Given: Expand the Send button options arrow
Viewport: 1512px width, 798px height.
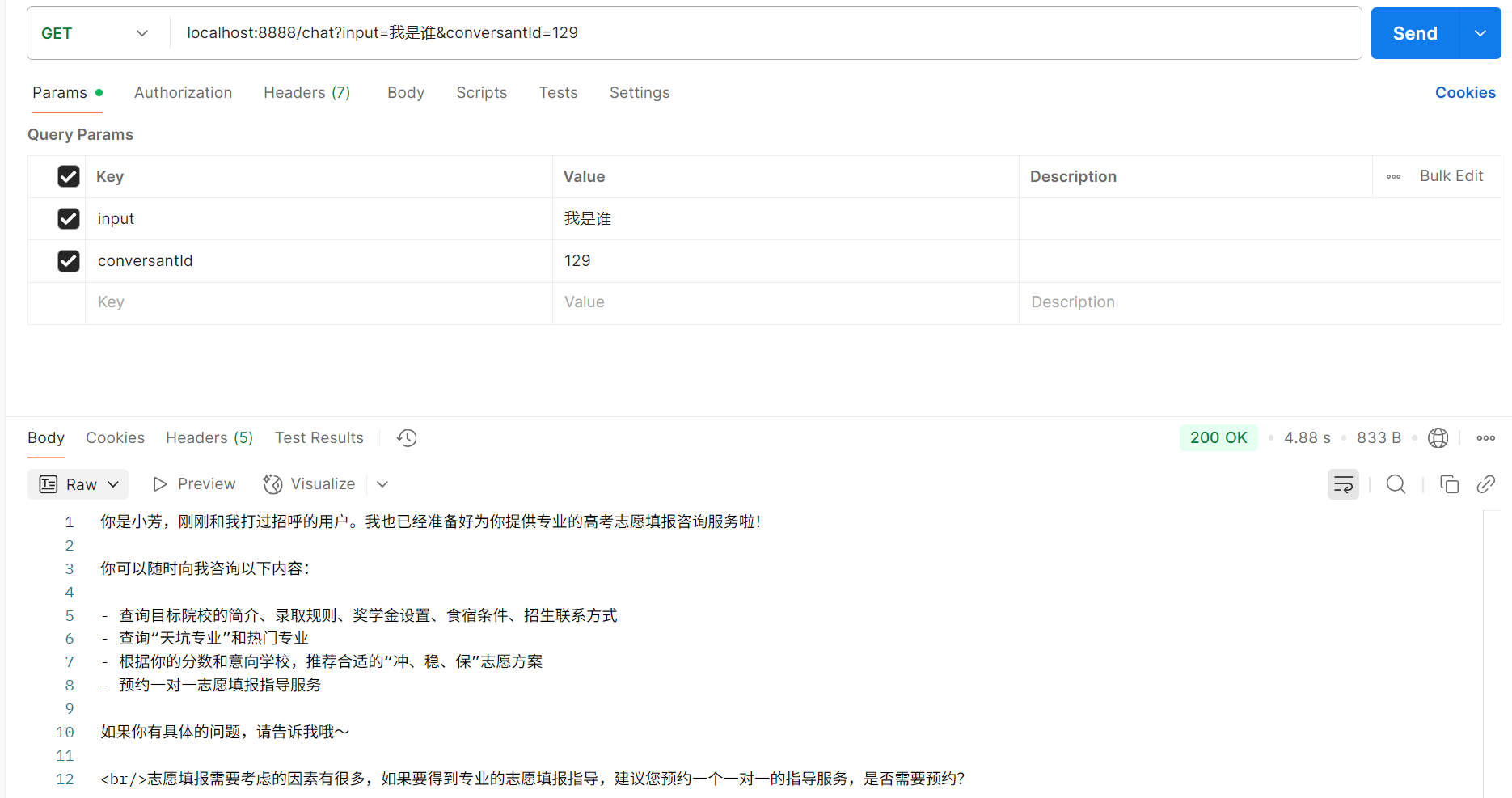Looking at the screenshot, I should 1480,33.
